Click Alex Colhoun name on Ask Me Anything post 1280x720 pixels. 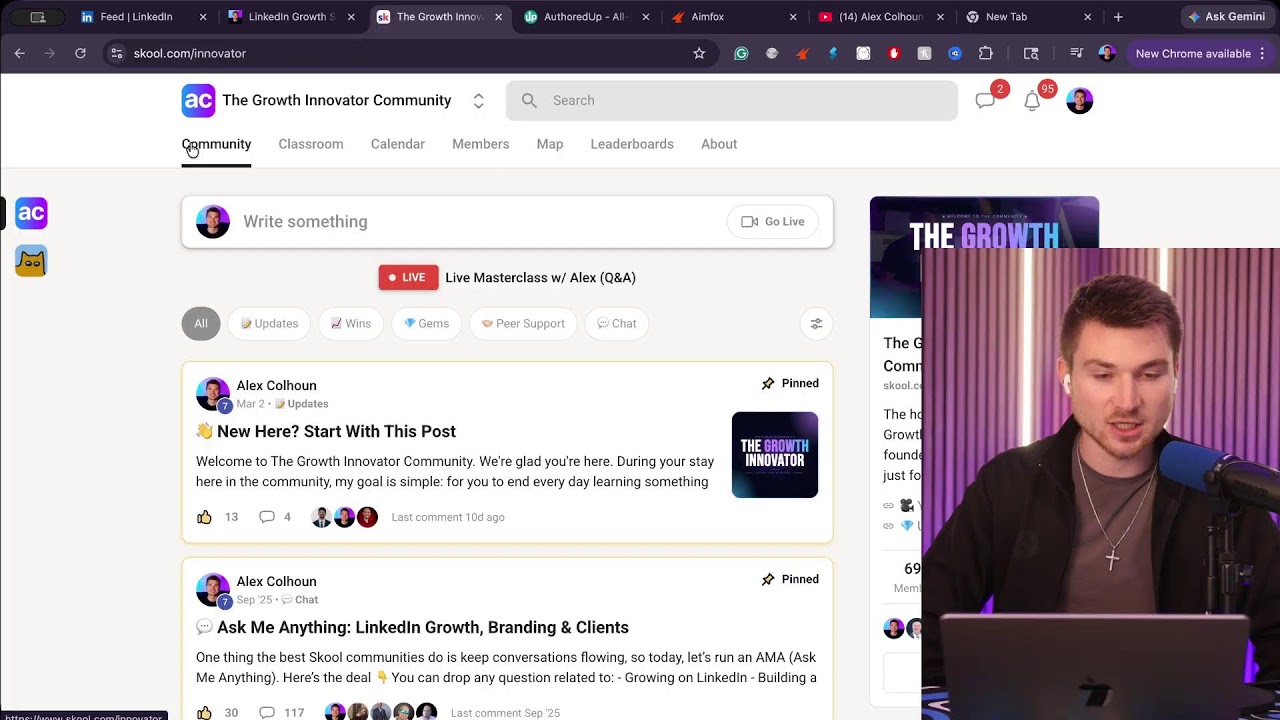(x=276, y=582)
